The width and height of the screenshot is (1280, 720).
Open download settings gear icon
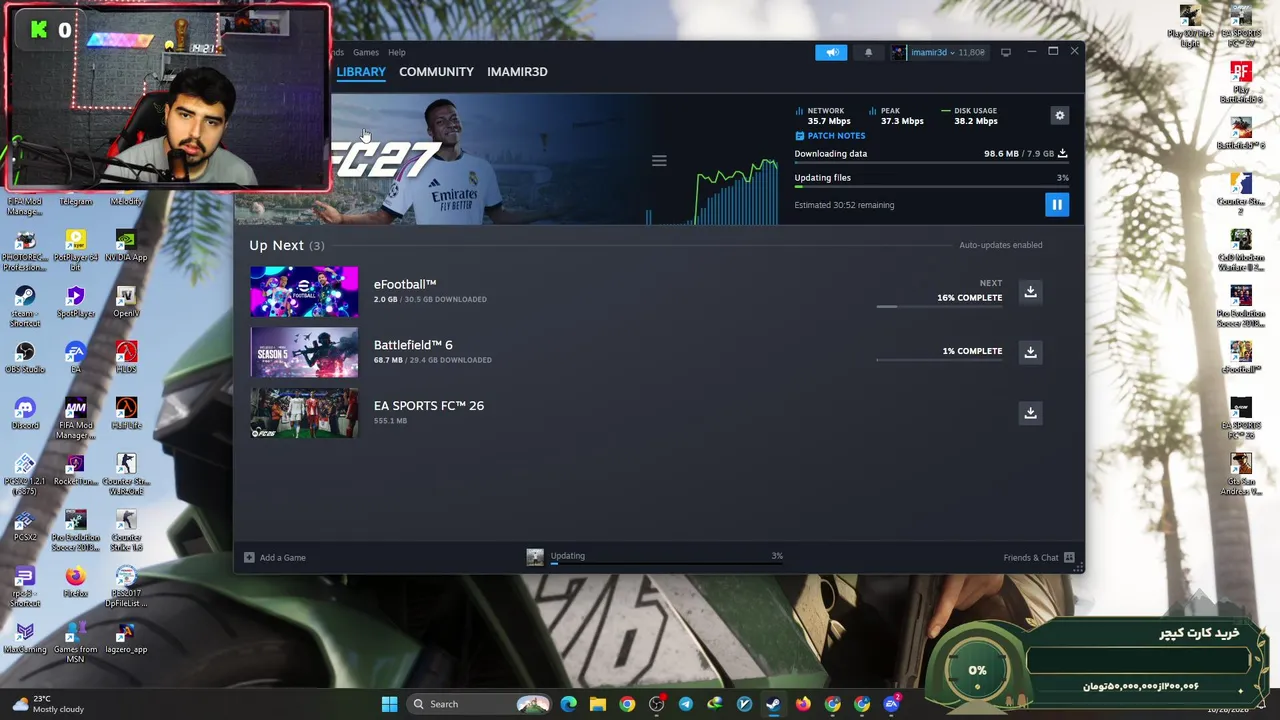pyautogui.click(x=1060, y=116)
